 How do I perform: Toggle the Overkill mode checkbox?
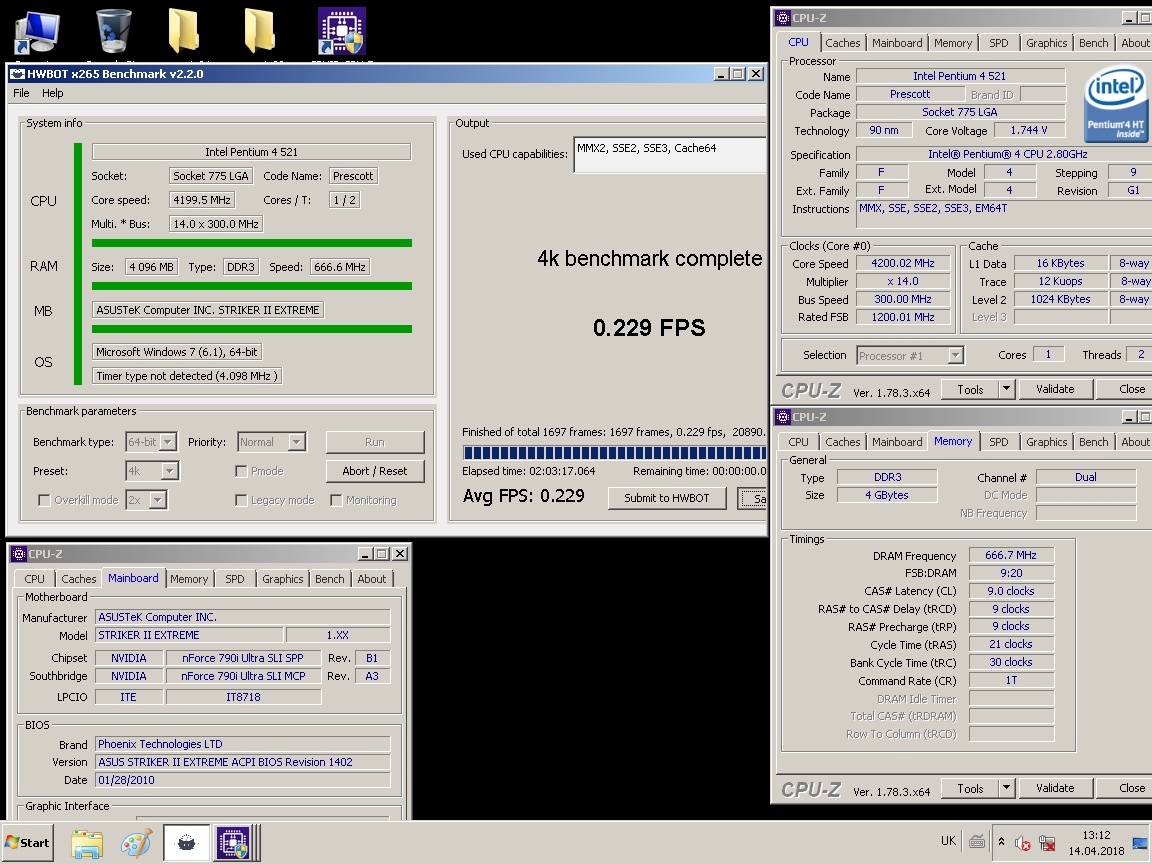click(x=44, y=500)
